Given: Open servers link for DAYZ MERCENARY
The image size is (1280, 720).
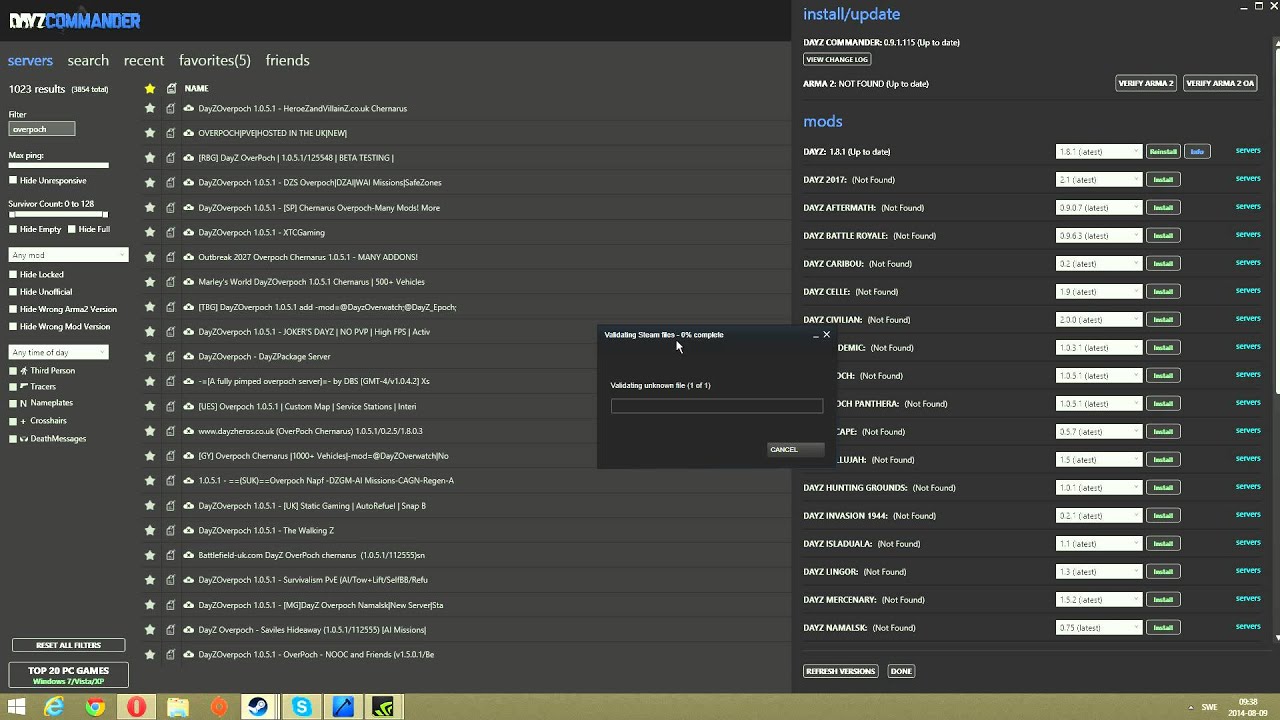Looking at the screenshot, I should click(x=1248, y=599).
